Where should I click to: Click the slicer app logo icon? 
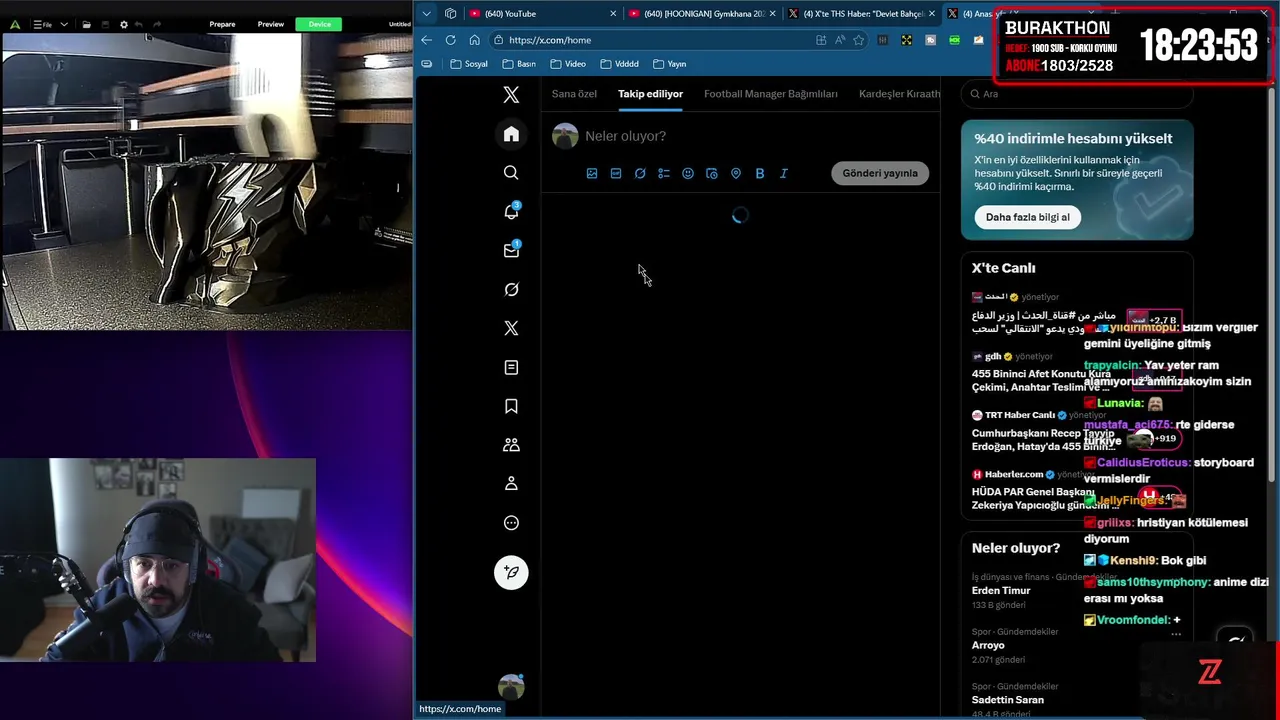point(14,24)
